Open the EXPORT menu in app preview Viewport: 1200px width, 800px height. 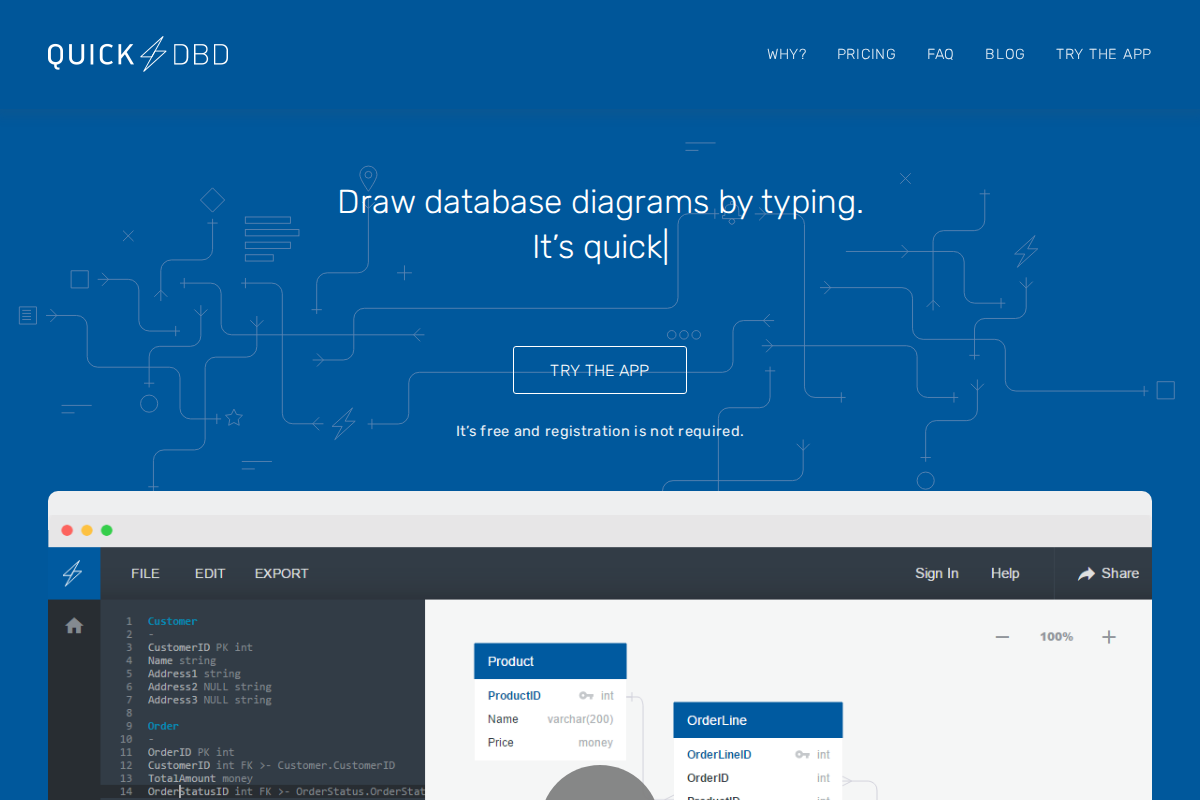[281, 573]
